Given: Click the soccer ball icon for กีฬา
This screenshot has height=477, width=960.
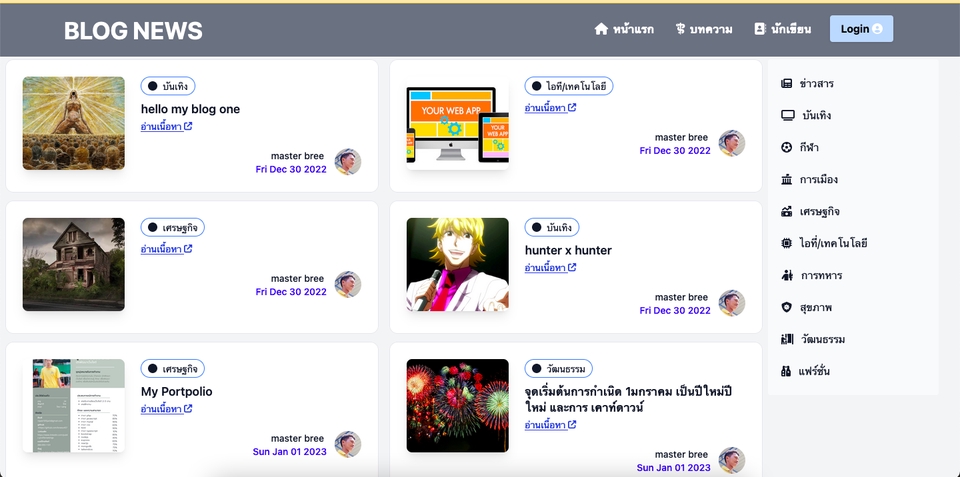Looking at the screenshot, I should coord(787,148).
